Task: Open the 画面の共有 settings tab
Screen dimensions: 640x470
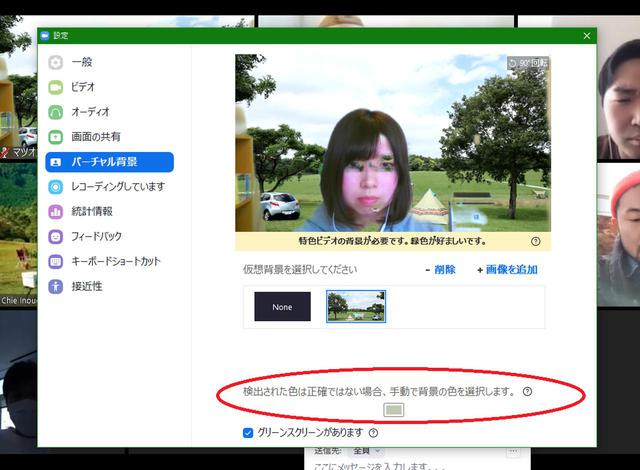Action: tap(109, 137)
